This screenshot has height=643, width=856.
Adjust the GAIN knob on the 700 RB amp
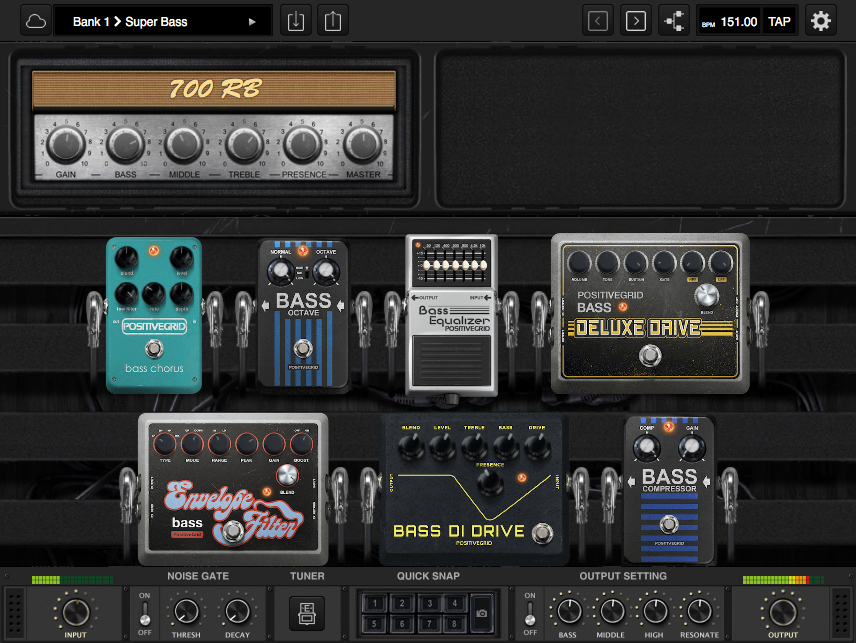[x=65, y=142]
